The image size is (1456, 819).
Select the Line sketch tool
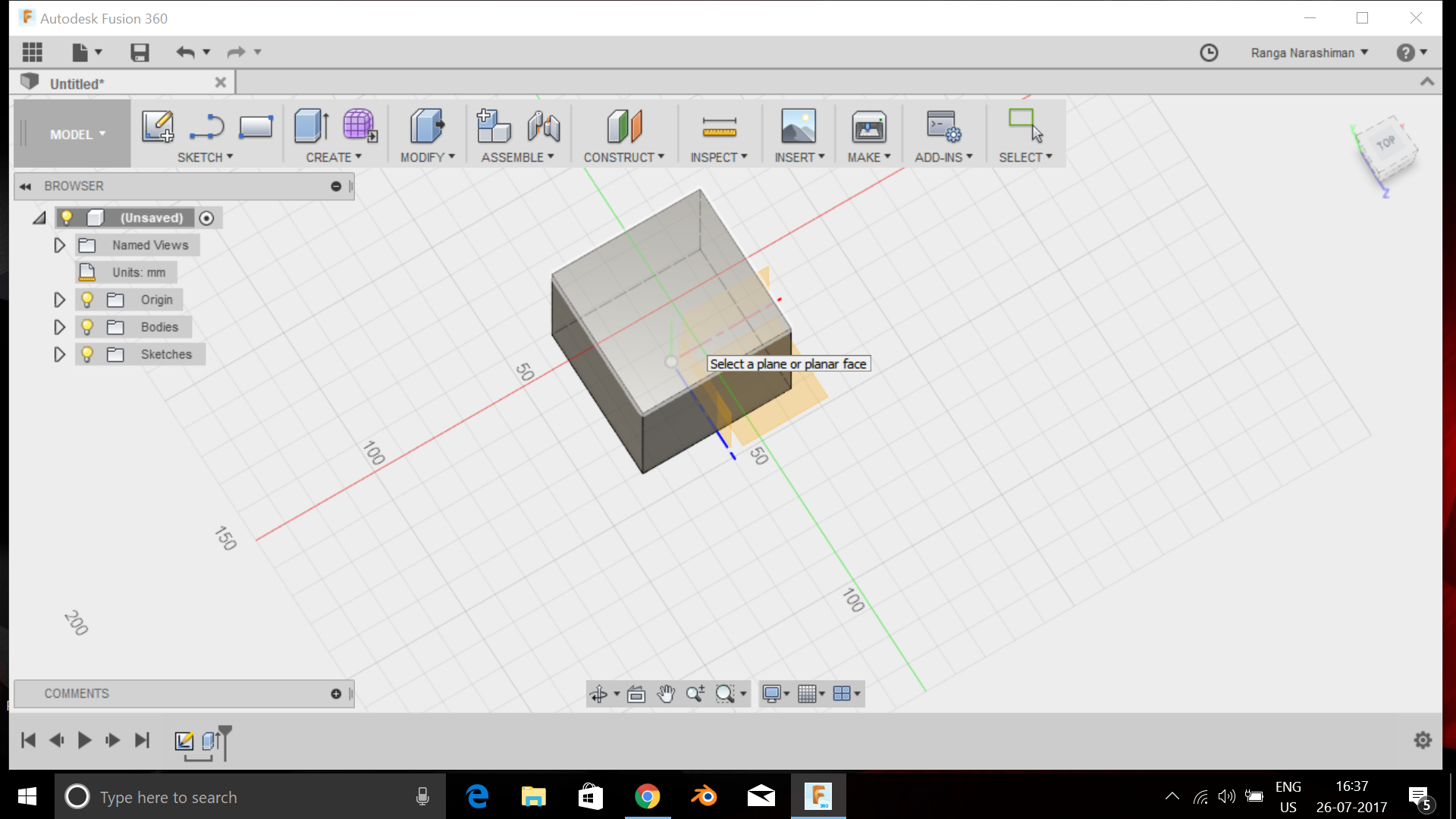(206, 126)
